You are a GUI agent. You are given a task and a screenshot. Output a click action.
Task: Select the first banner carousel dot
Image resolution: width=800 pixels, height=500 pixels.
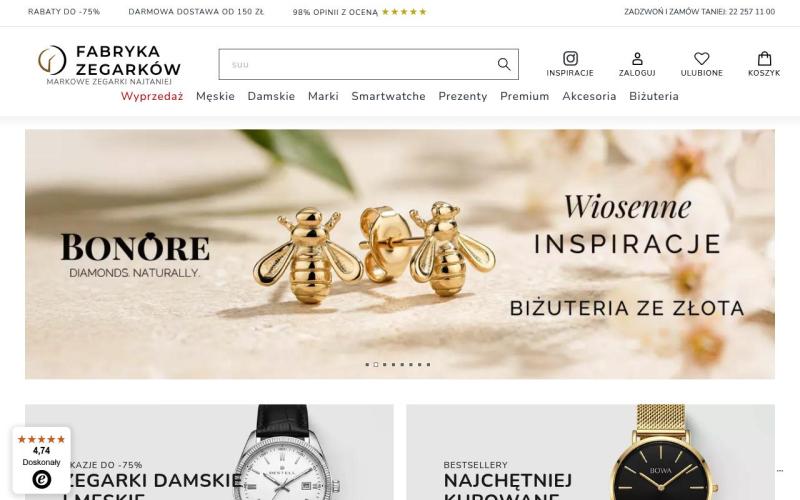[x=367, y=364]
